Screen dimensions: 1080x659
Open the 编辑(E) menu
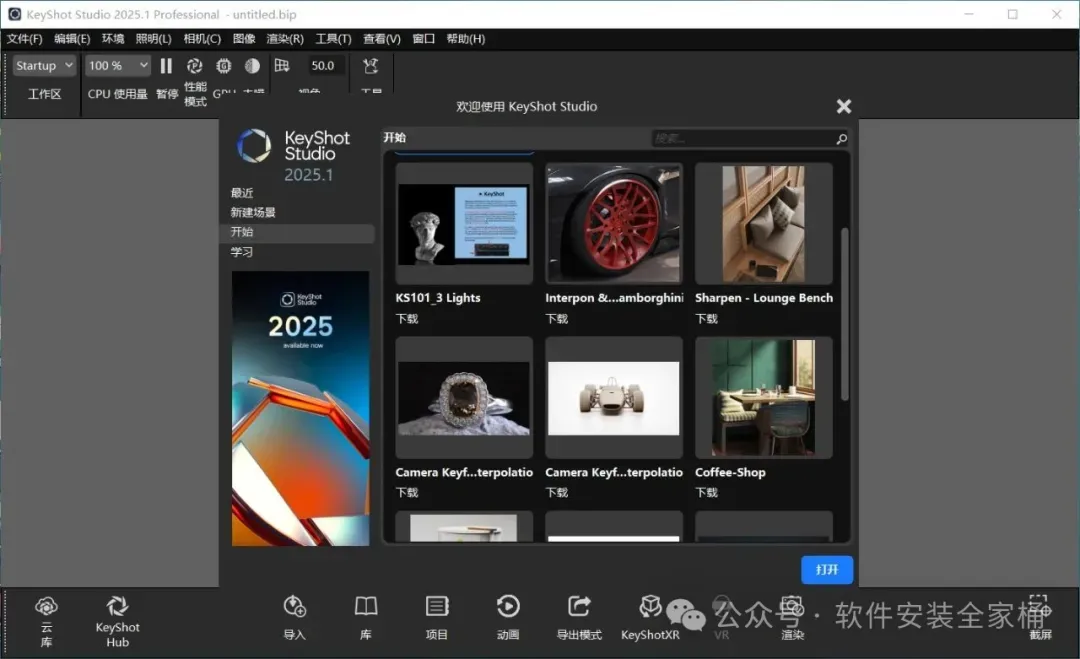click(x=72, y=39)
